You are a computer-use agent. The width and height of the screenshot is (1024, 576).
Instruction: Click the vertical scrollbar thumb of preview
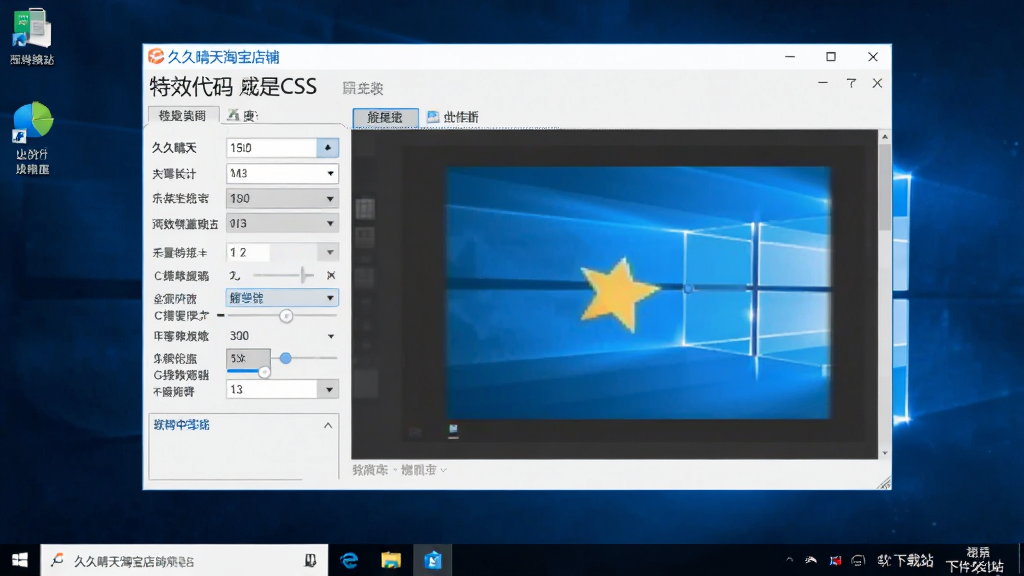point(885,187)
